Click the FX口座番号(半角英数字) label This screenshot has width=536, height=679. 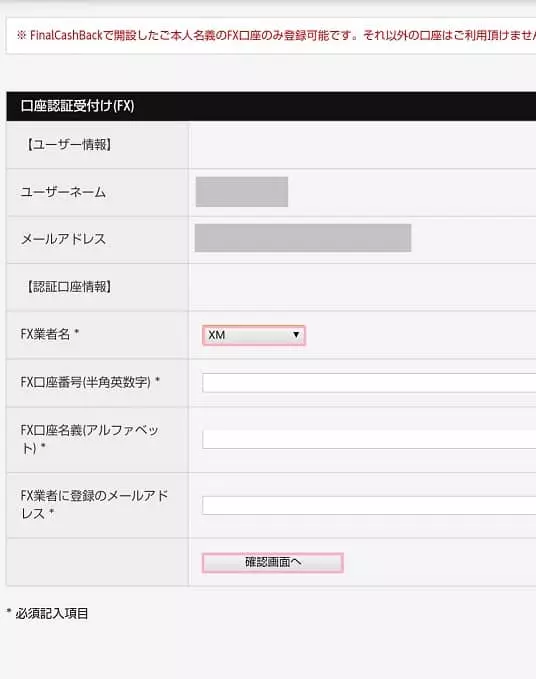pos(90,382)
